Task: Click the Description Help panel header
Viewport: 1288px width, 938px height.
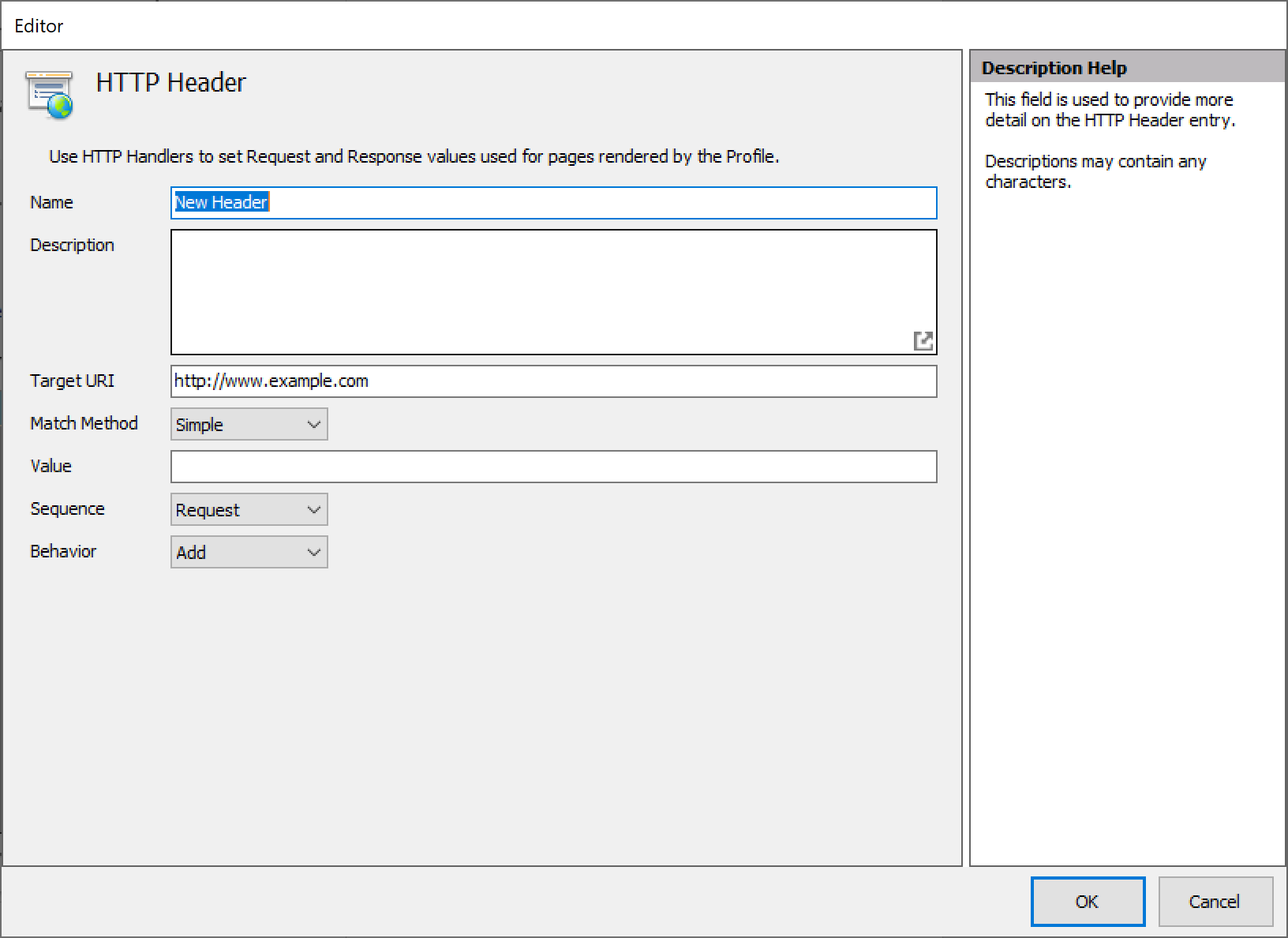Action: (x=1055, y=67)
